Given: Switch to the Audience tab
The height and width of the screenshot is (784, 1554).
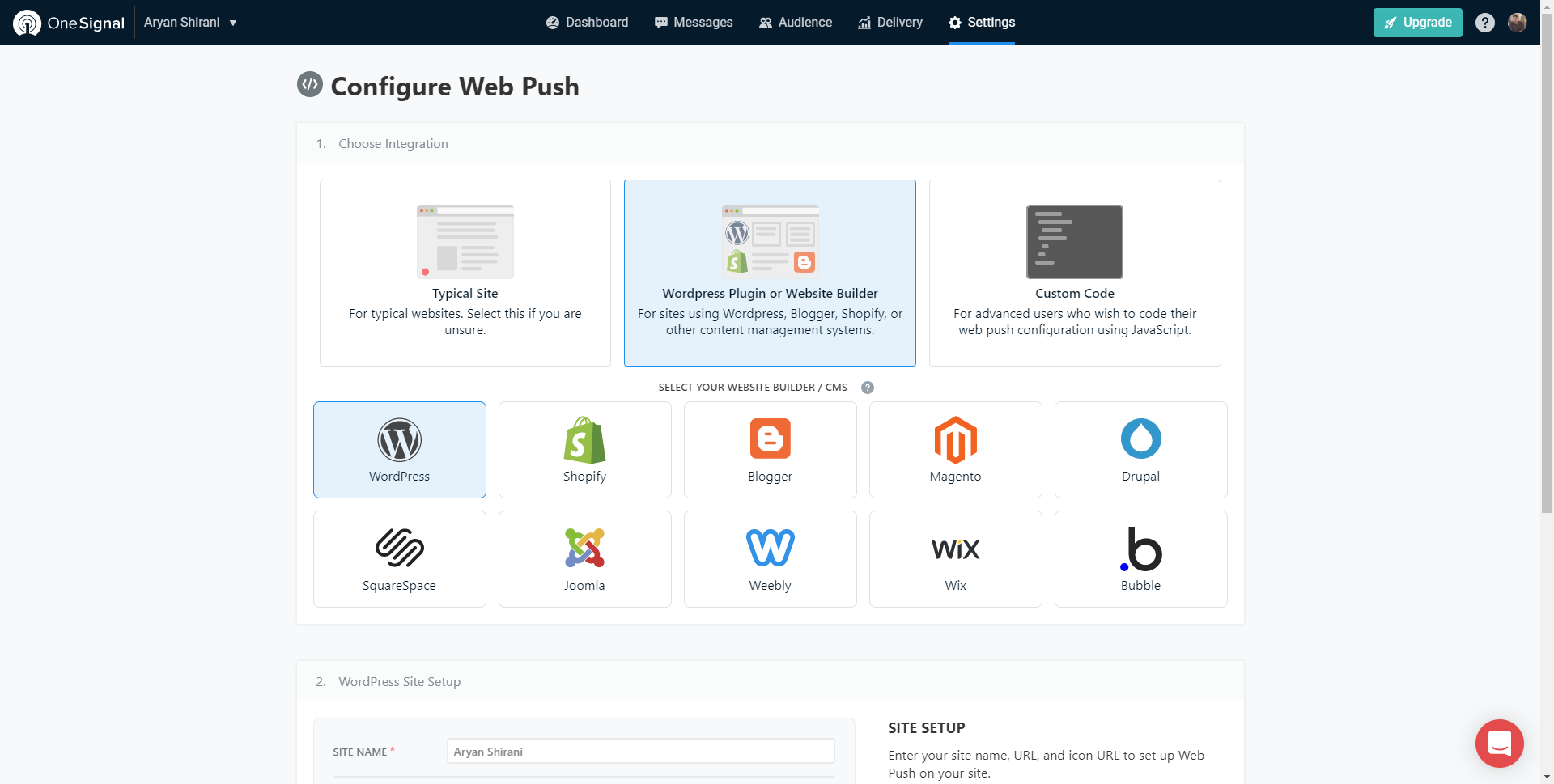Looking at the screenshot, I should pos(795,23).
